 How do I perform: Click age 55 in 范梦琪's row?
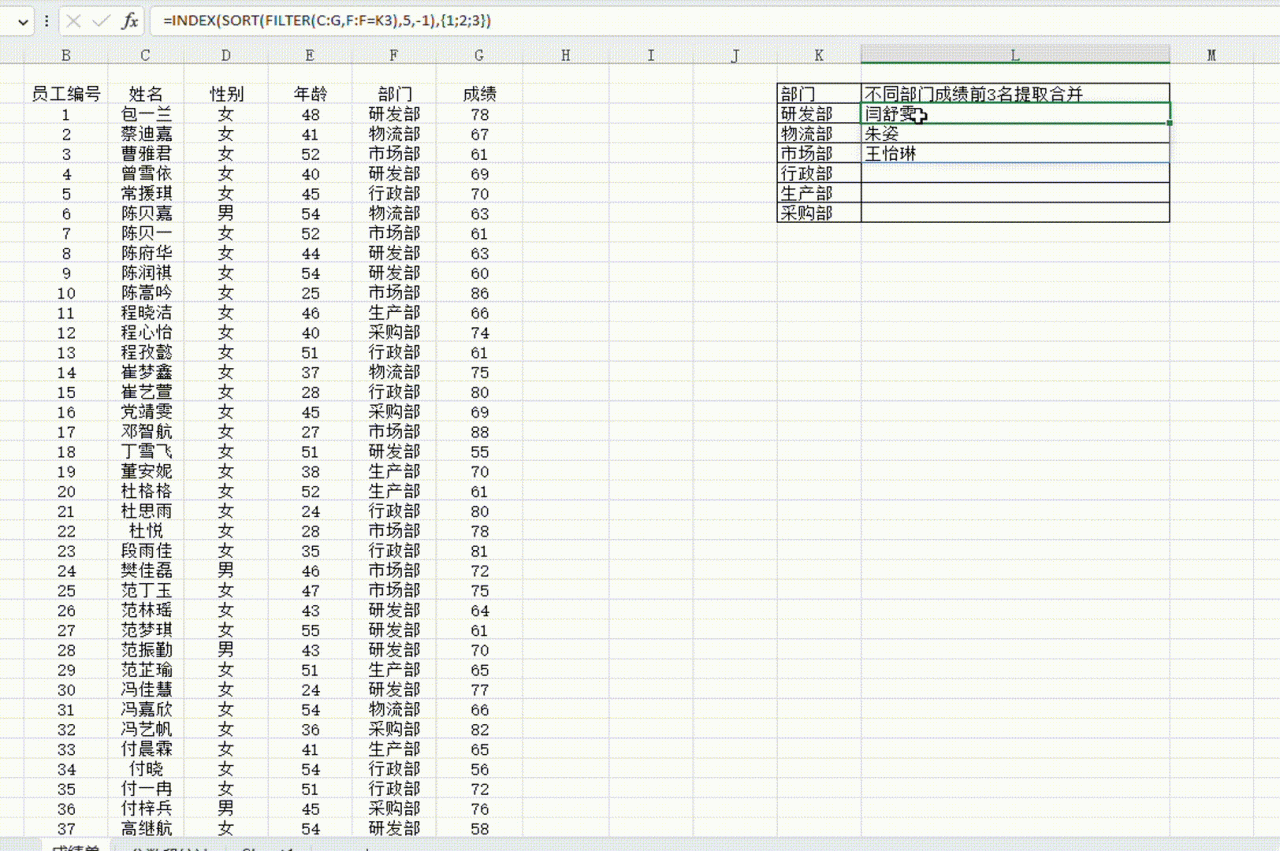click(x=310, y=630)
